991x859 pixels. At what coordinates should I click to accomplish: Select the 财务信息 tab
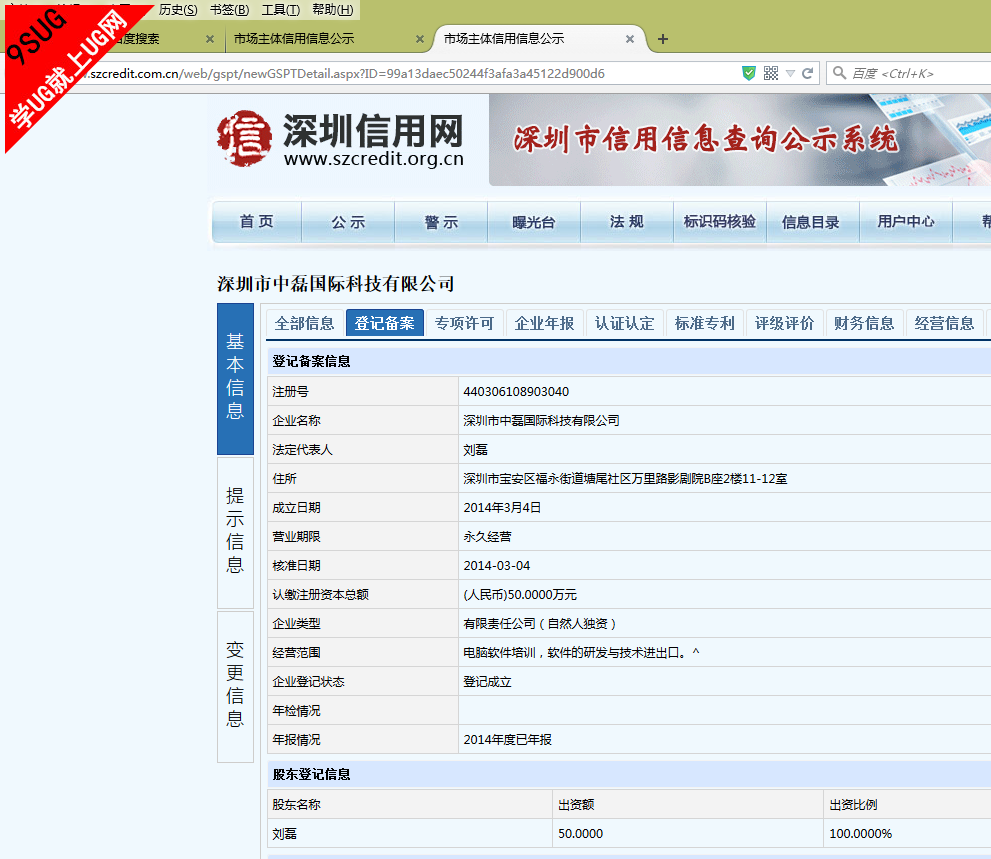tap(864, 323)
